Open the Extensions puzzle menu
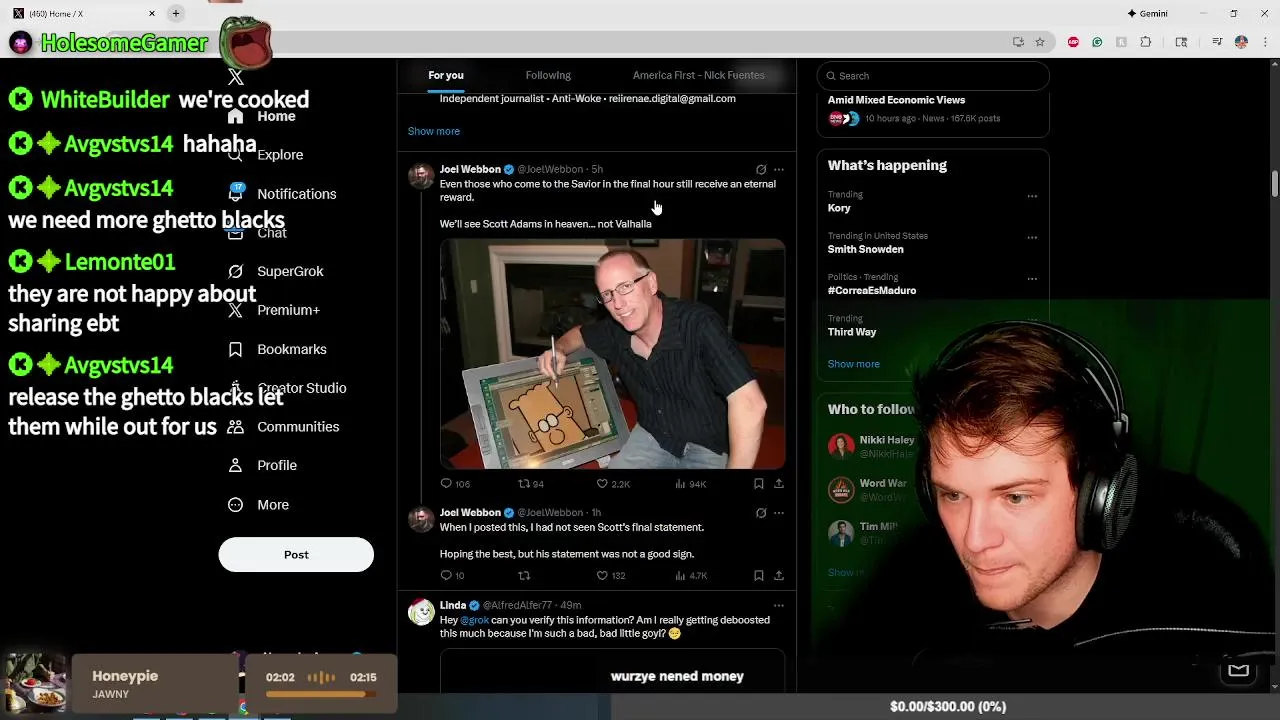Viewport: 1280px width, 720px height. tap(1146, 42)
